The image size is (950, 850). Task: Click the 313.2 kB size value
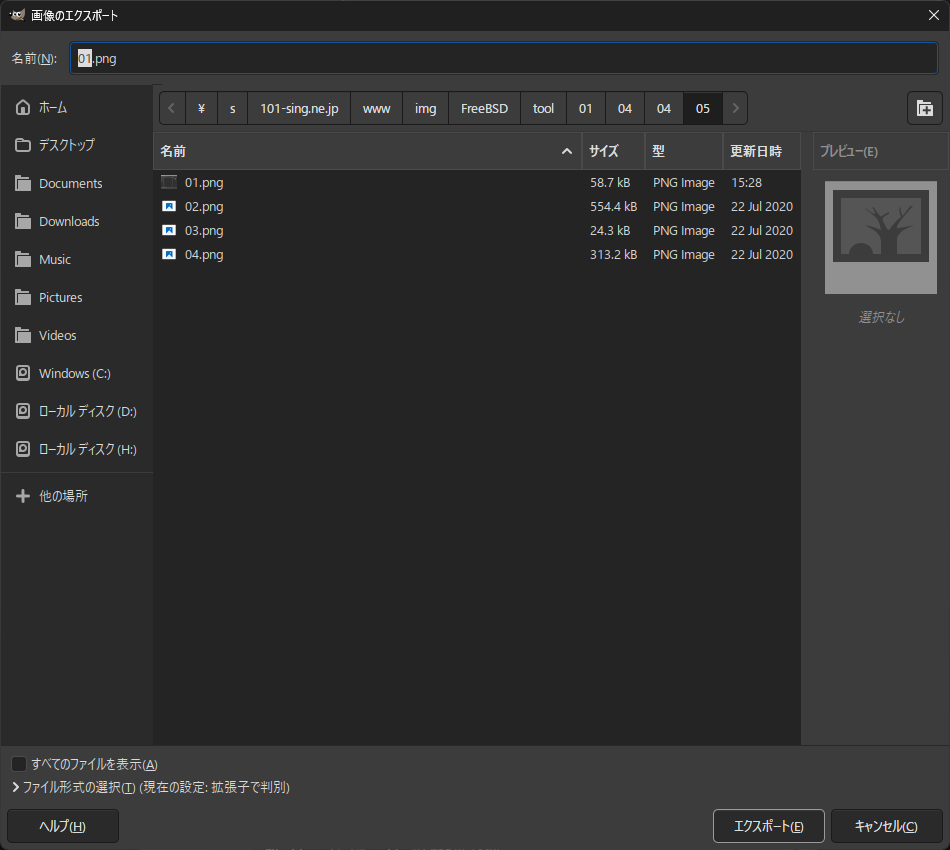coord(613,254)
